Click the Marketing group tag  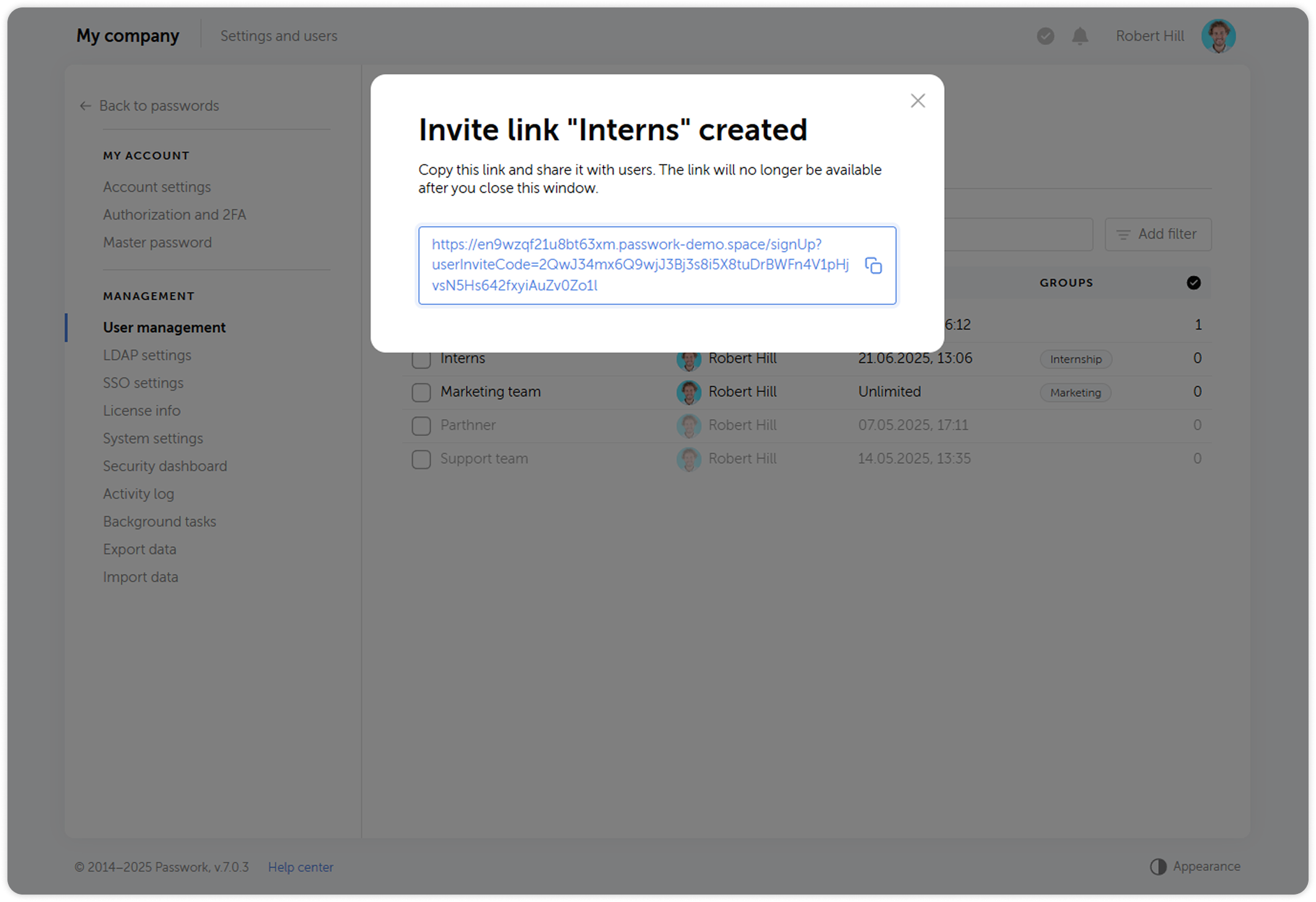click(1076, 393)
